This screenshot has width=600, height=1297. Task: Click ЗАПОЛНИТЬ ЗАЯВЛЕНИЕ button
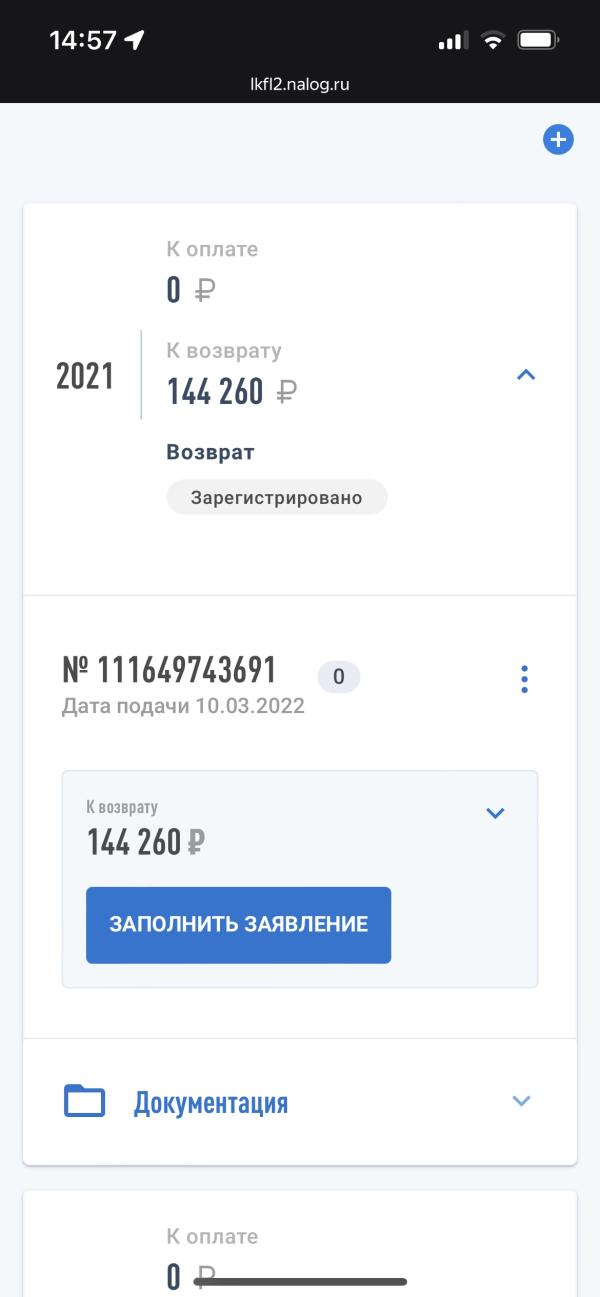coord(238,925)
